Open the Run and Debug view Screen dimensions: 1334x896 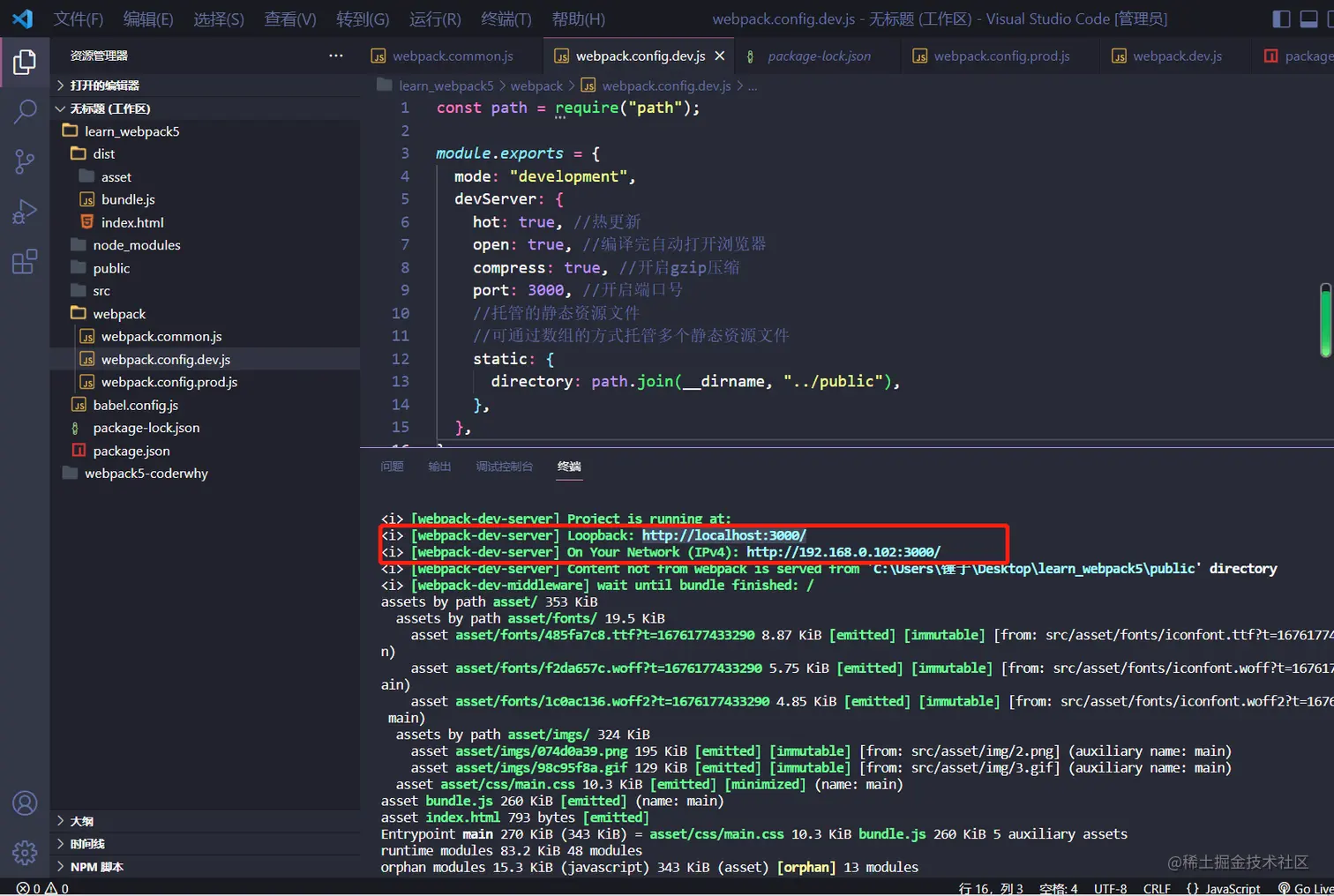[25, 212]
